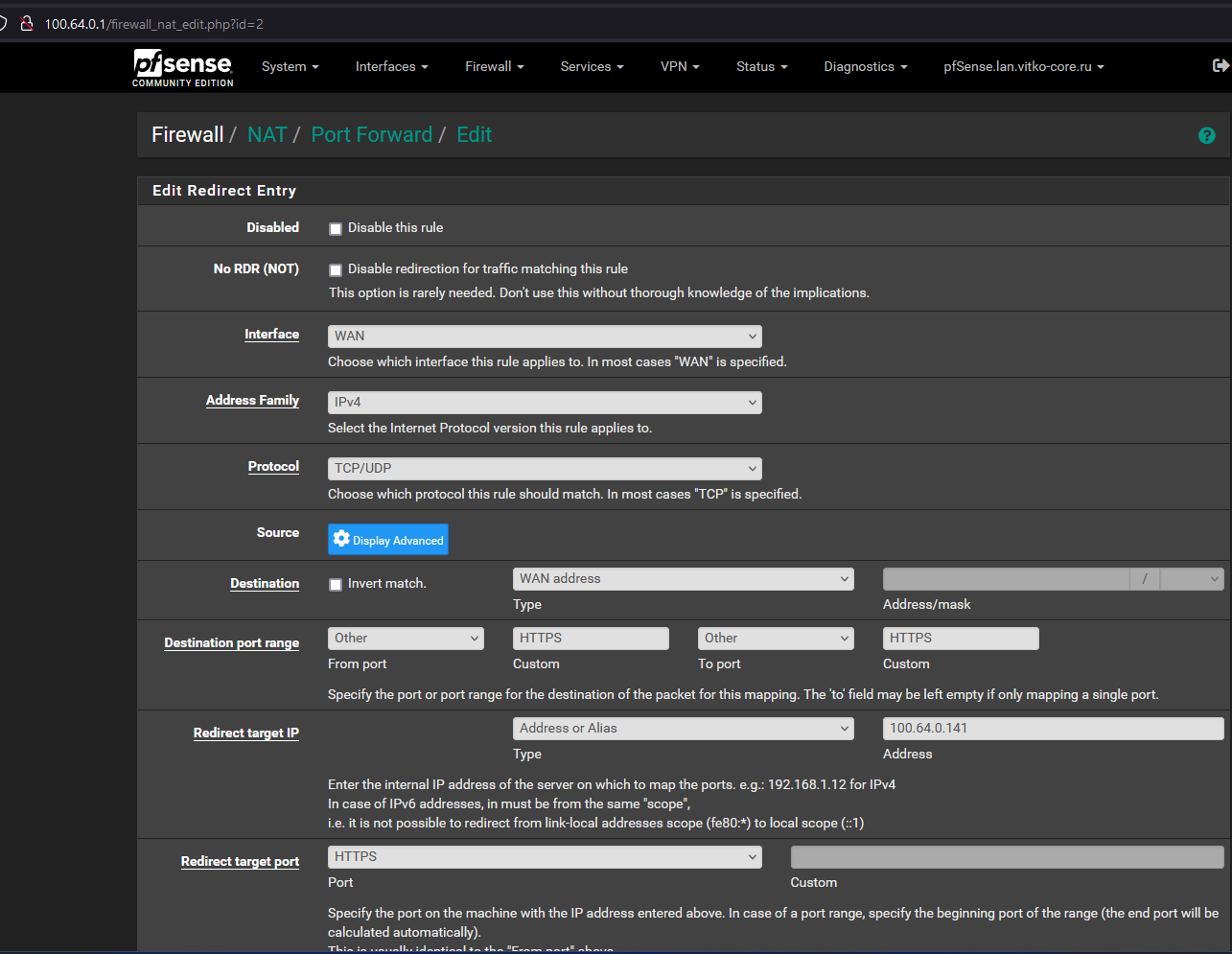The image size is (1232, 954).
Task: Open the Destination type WAN address dropdown
Action: click(x=683, y=579)
